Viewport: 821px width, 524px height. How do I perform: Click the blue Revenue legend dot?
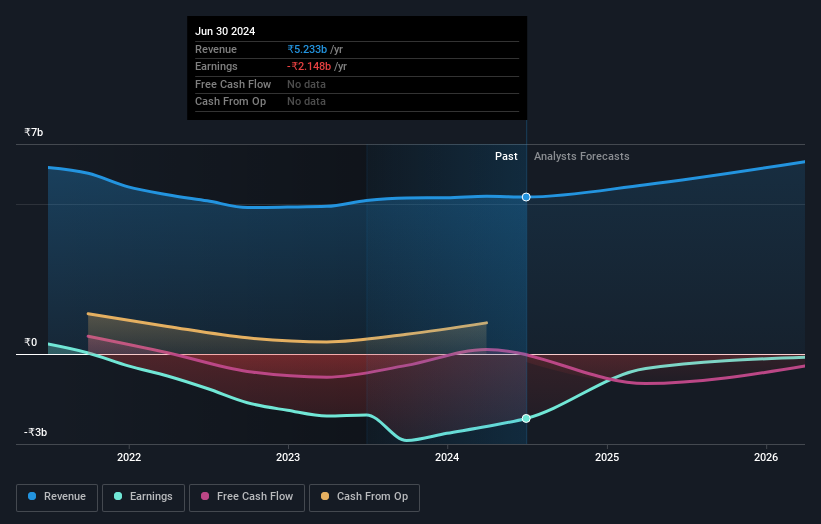[x=32, y=496]
